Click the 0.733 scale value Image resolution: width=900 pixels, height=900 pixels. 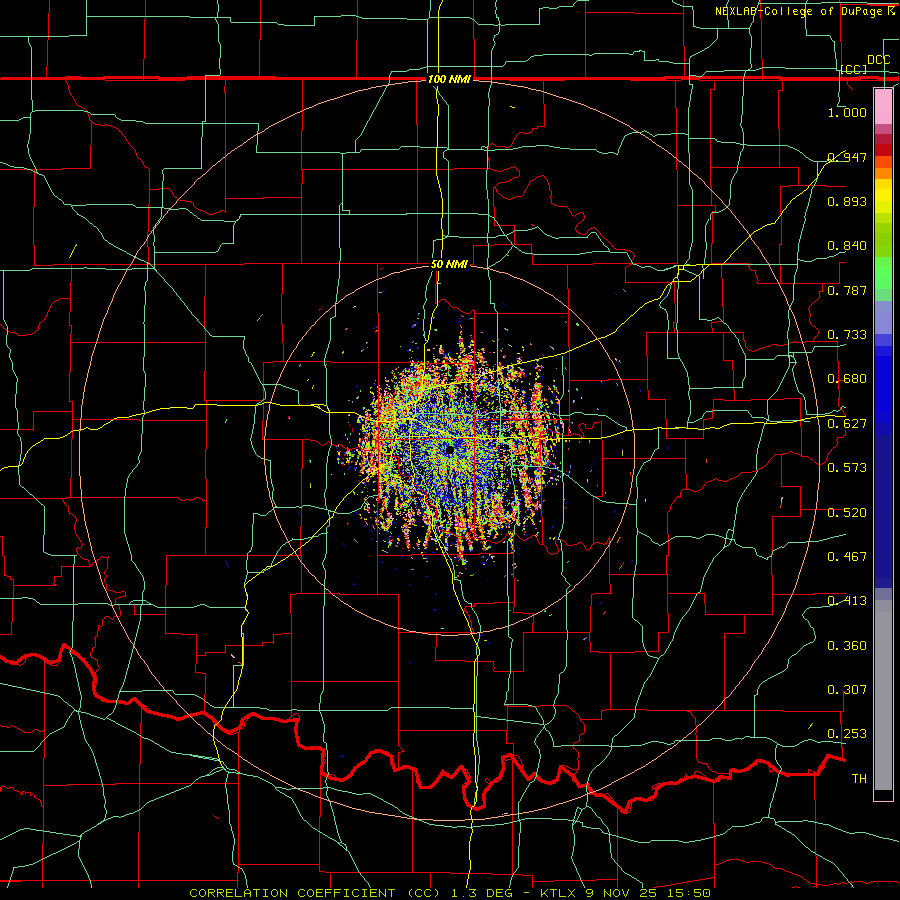(847, 335)
